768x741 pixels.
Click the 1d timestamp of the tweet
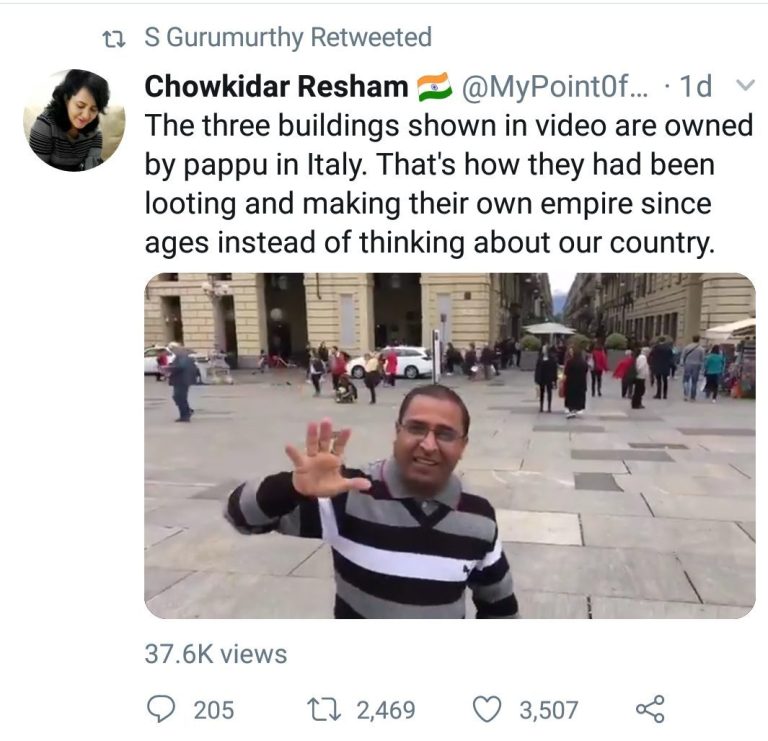695,88
